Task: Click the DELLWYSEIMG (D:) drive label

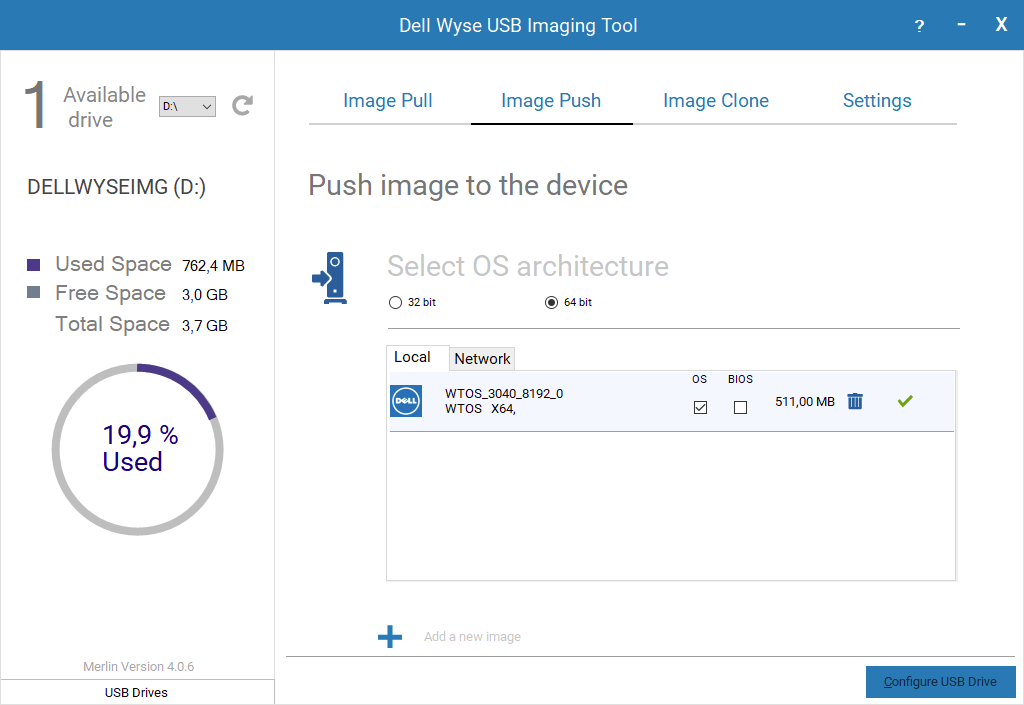Action: (x=116, y=187)
